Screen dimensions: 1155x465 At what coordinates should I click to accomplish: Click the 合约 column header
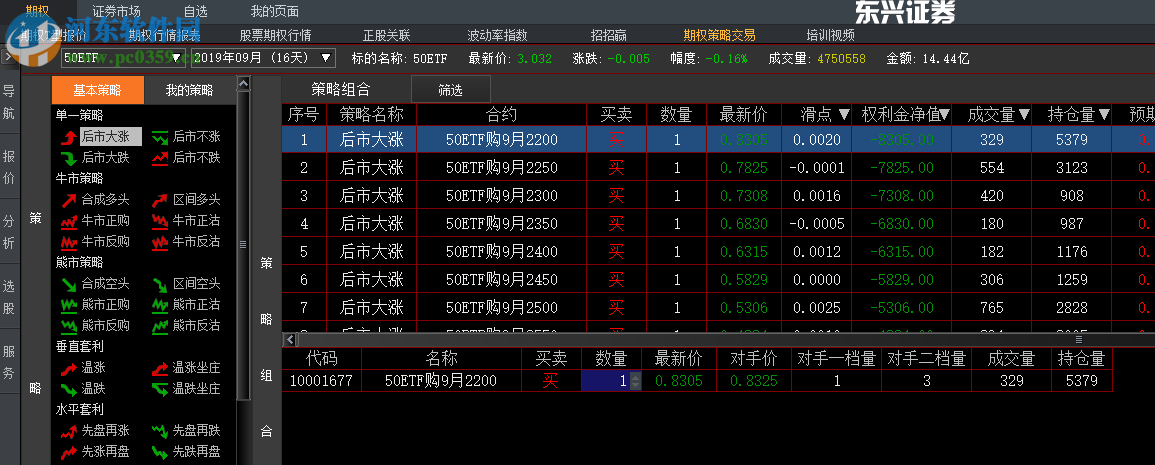point(502,114)
